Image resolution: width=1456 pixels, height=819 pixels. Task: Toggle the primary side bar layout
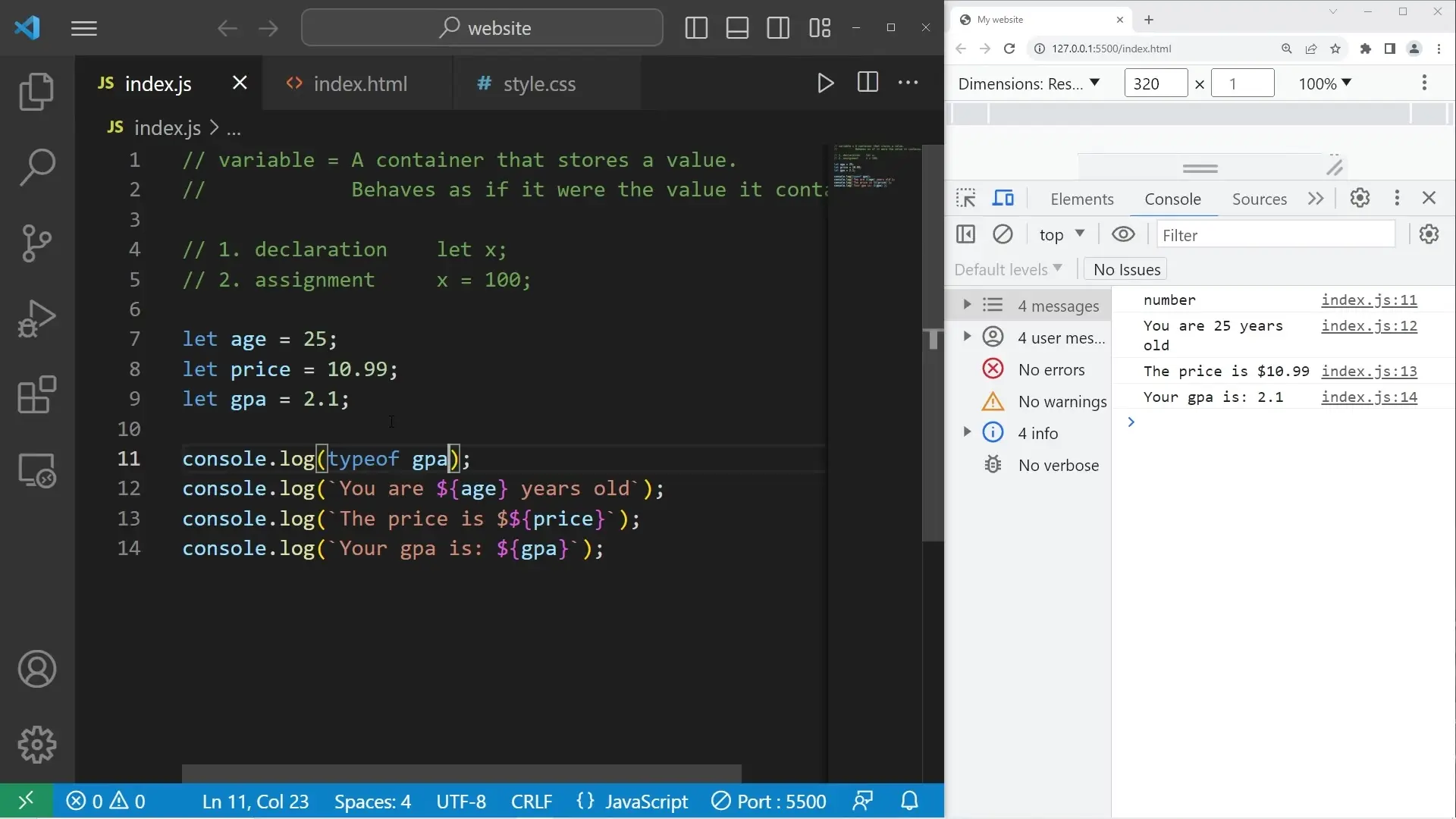pos(696,28)
